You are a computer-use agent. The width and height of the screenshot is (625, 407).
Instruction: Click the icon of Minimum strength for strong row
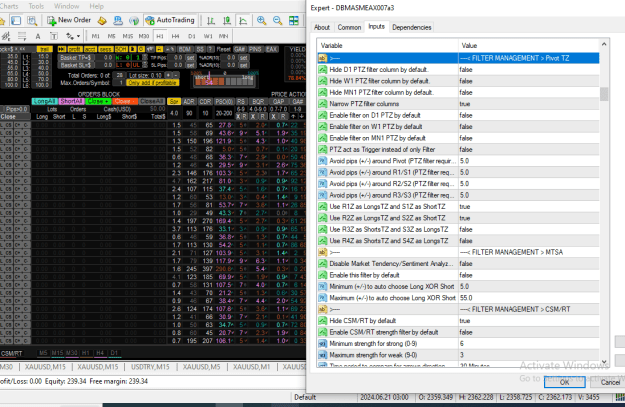(x=322, y=344)
